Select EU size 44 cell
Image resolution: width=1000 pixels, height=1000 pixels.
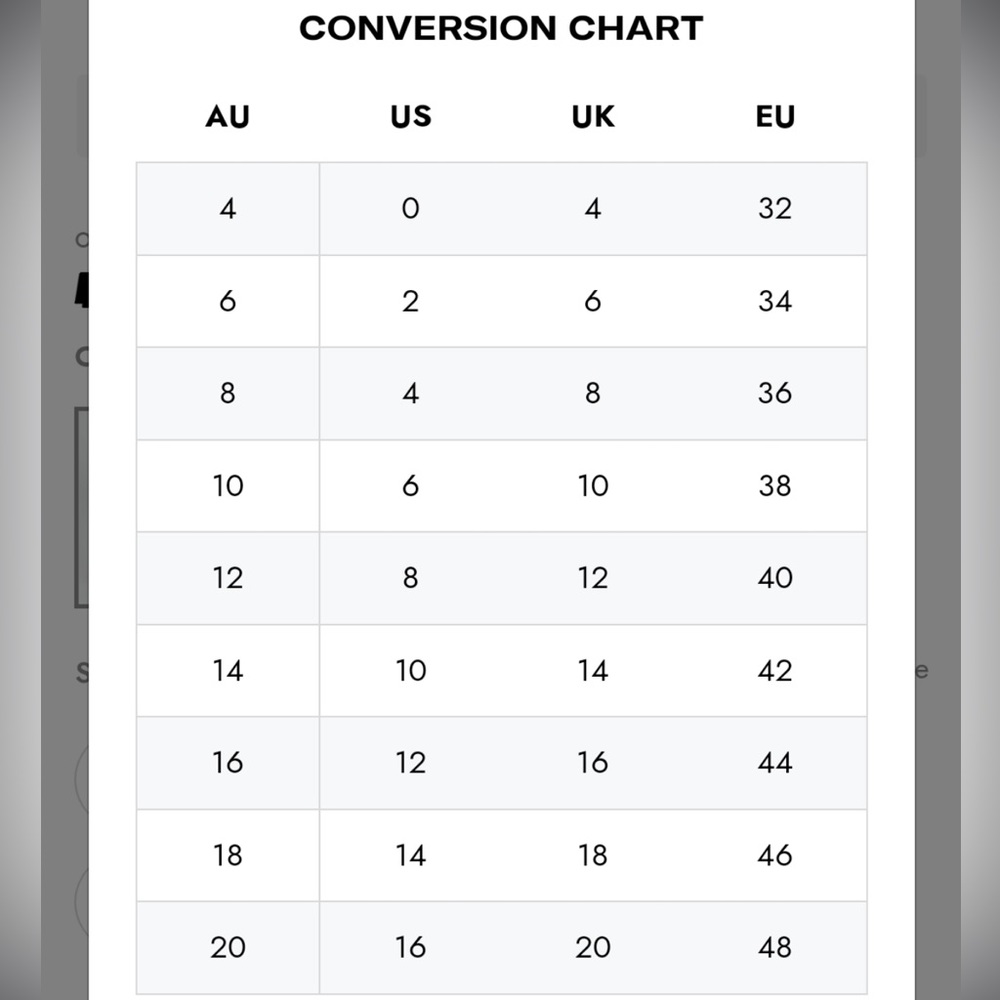coord(776,763)
